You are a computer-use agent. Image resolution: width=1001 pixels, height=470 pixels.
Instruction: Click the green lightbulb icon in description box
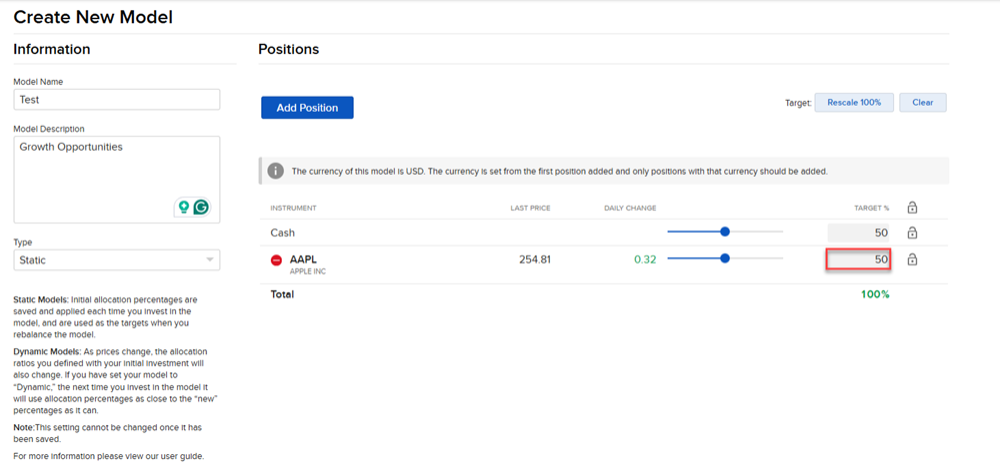[x=184, y=207]
